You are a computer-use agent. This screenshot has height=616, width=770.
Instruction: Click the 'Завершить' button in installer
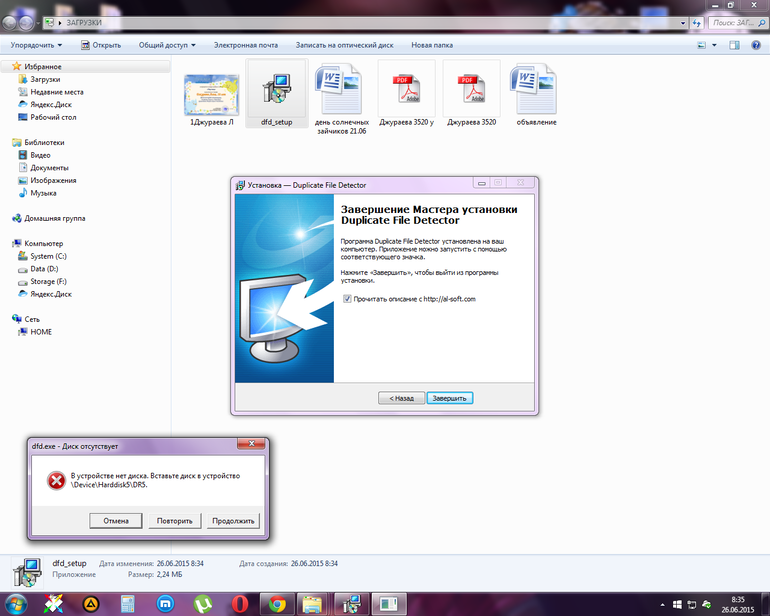pyautogui.click(x=449, y=397)
